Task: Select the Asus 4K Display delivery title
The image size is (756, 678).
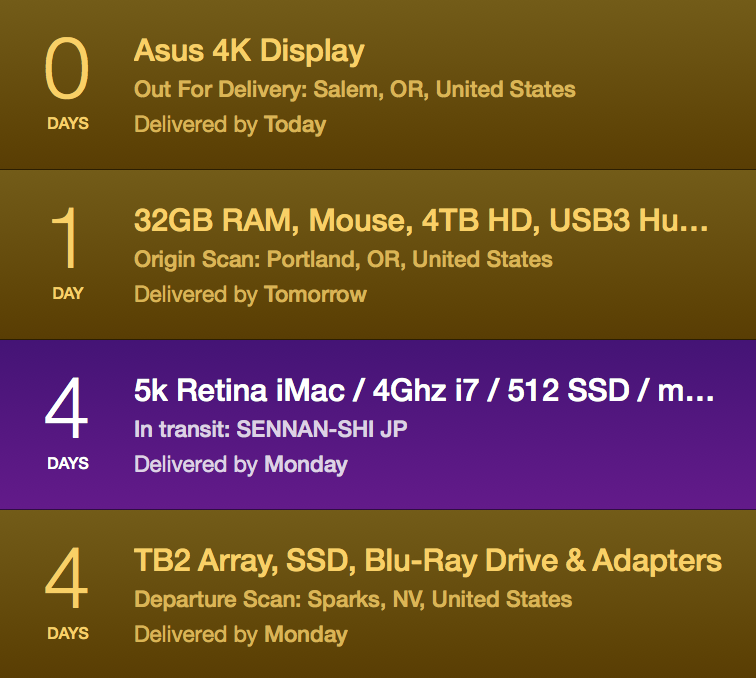Action: coord(249,51)
